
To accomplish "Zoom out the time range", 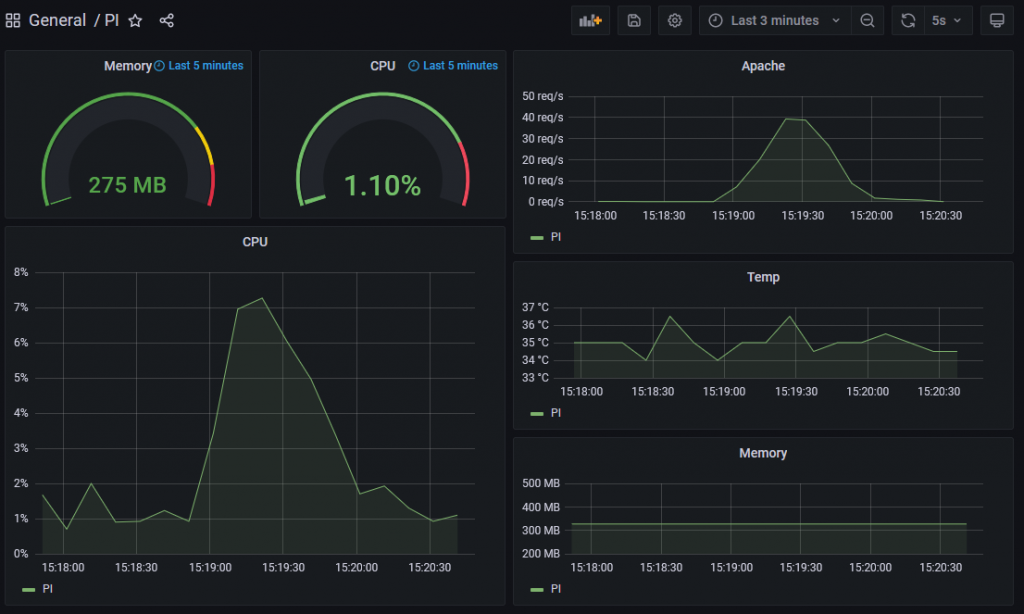I will point(867,21).
